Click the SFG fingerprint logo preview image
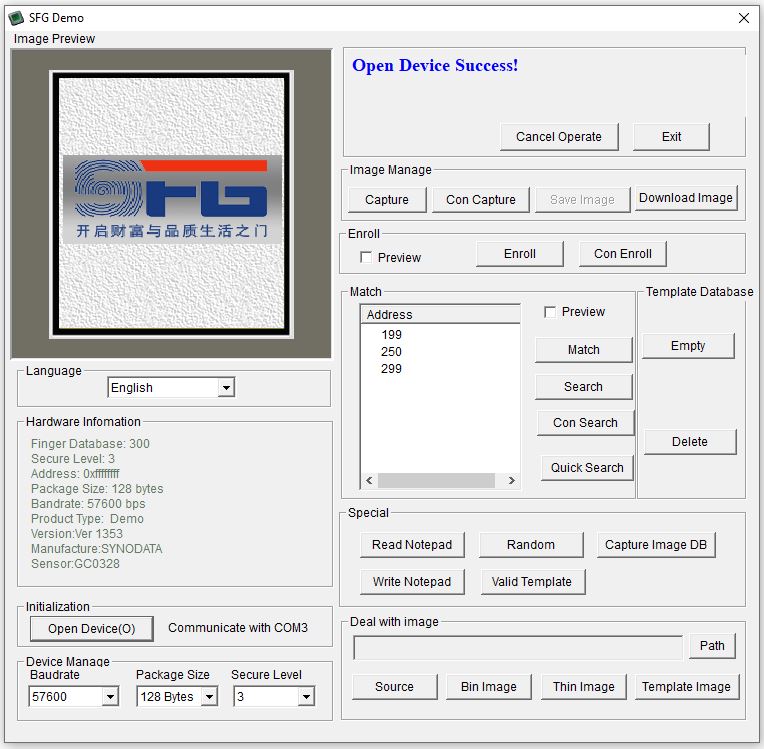The width and height of the screenshot is (764, 749). (172, 199)
